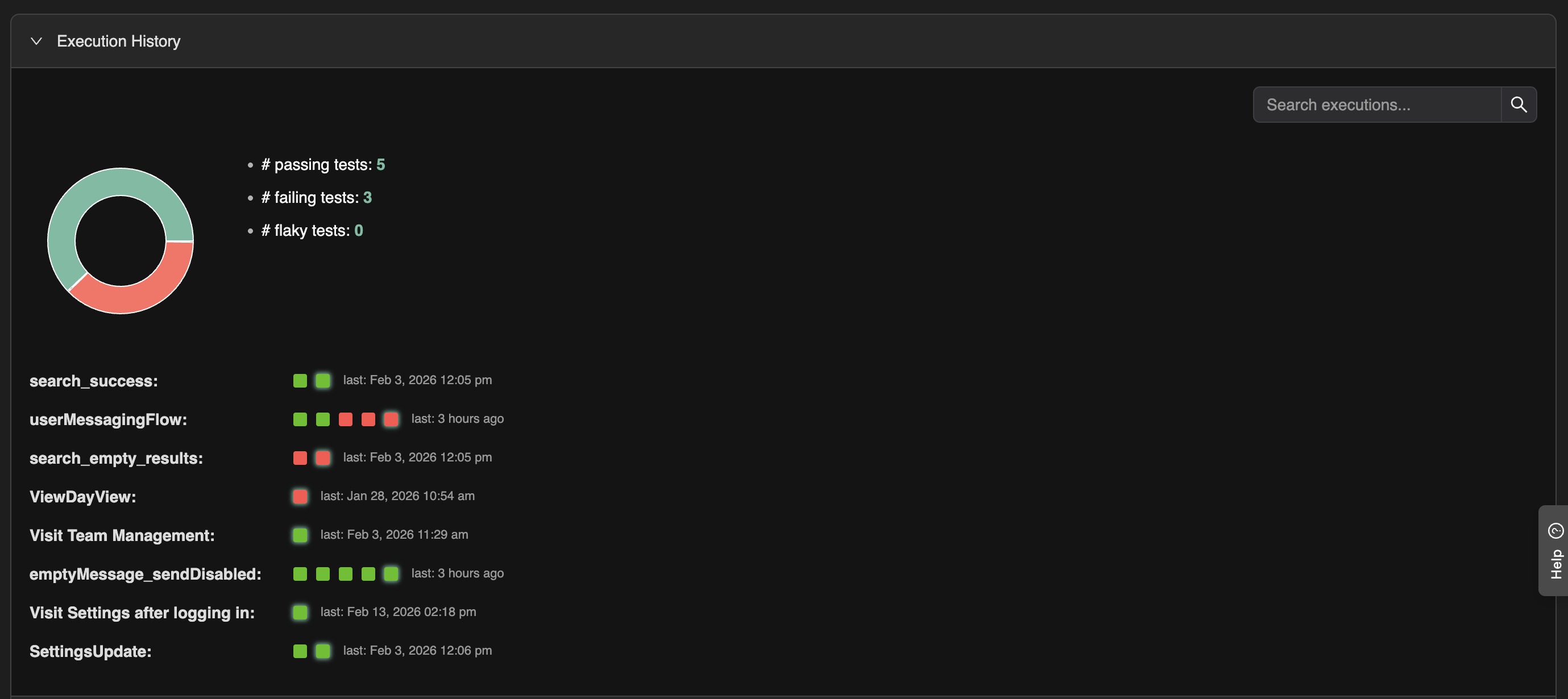Screen dimensions: 1568x699
Task: Click the latest green square for emptyMessage_sendDisabled
Action: [391, 573]
